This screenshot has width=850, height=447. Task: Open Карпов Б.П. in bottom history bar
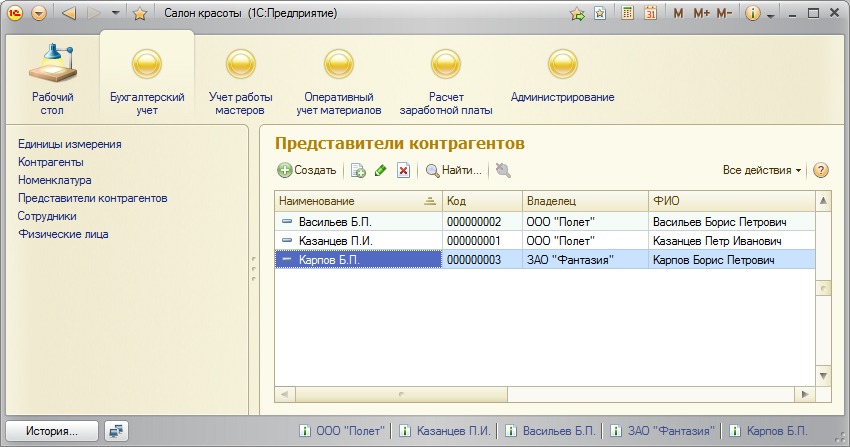(x=768, y=431)
